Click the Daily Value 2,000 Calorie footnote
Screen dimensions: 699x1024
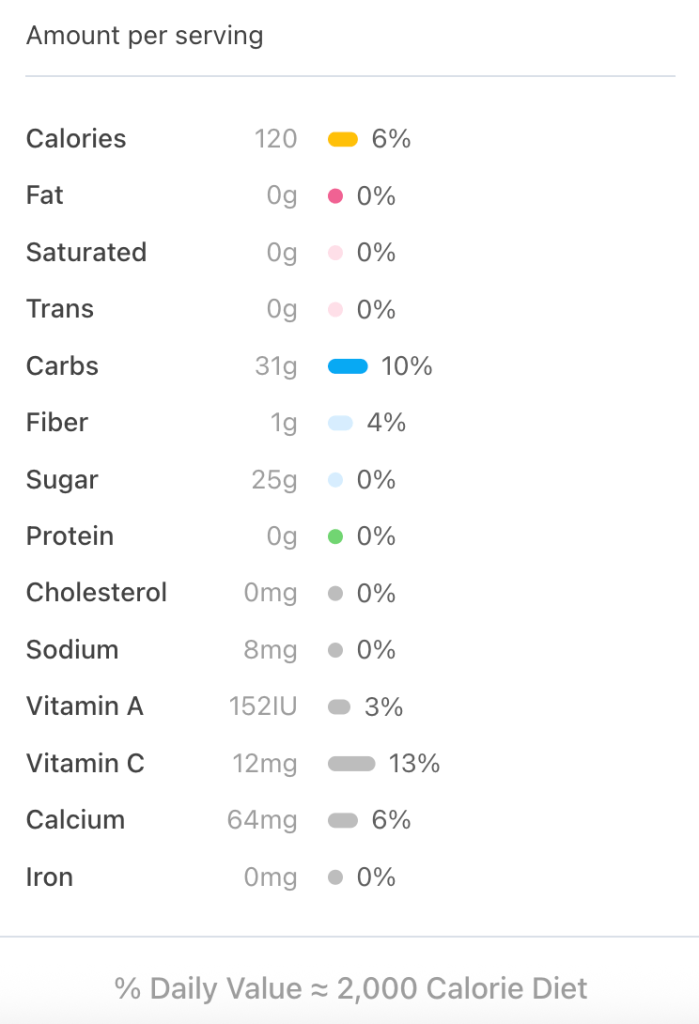[350, 989]
